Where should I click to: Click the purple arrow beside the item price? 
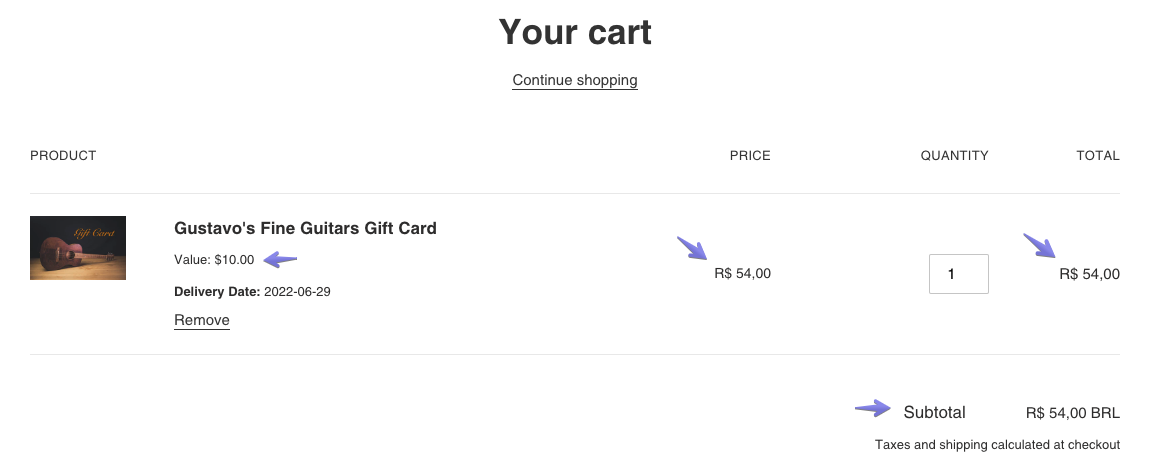[x=692, y=248]
